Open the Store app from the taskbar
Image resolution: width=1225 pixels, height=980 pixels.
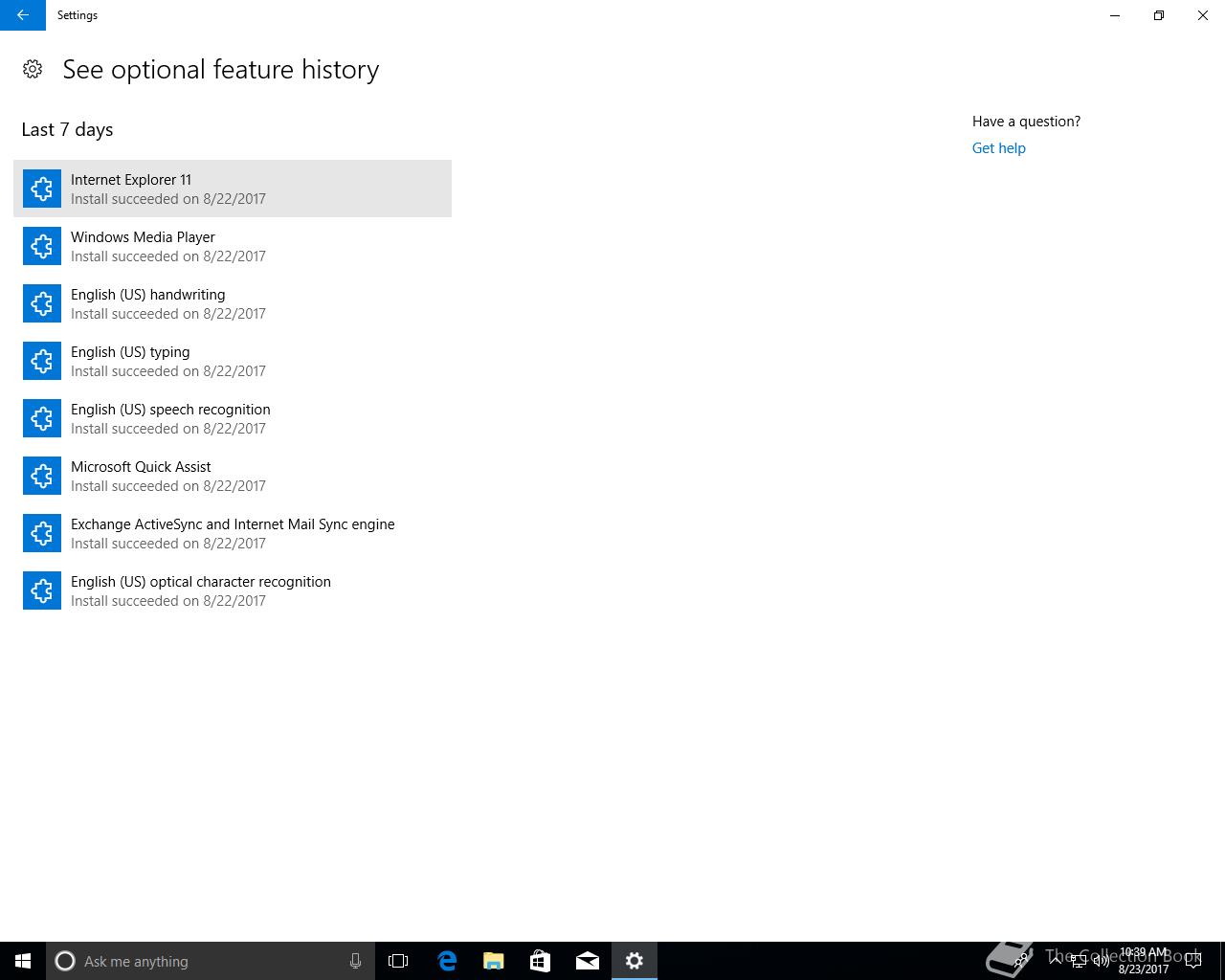pyautogui.click(x=541, y=961)
